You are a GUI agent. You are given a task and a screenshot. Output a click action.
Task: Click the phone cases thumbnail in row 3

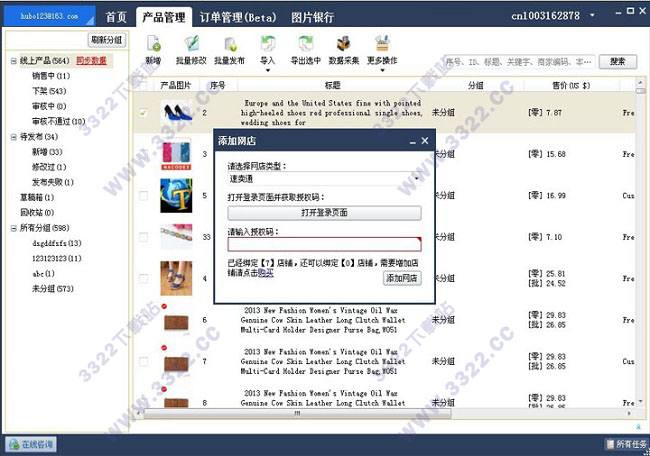point(177,154)
